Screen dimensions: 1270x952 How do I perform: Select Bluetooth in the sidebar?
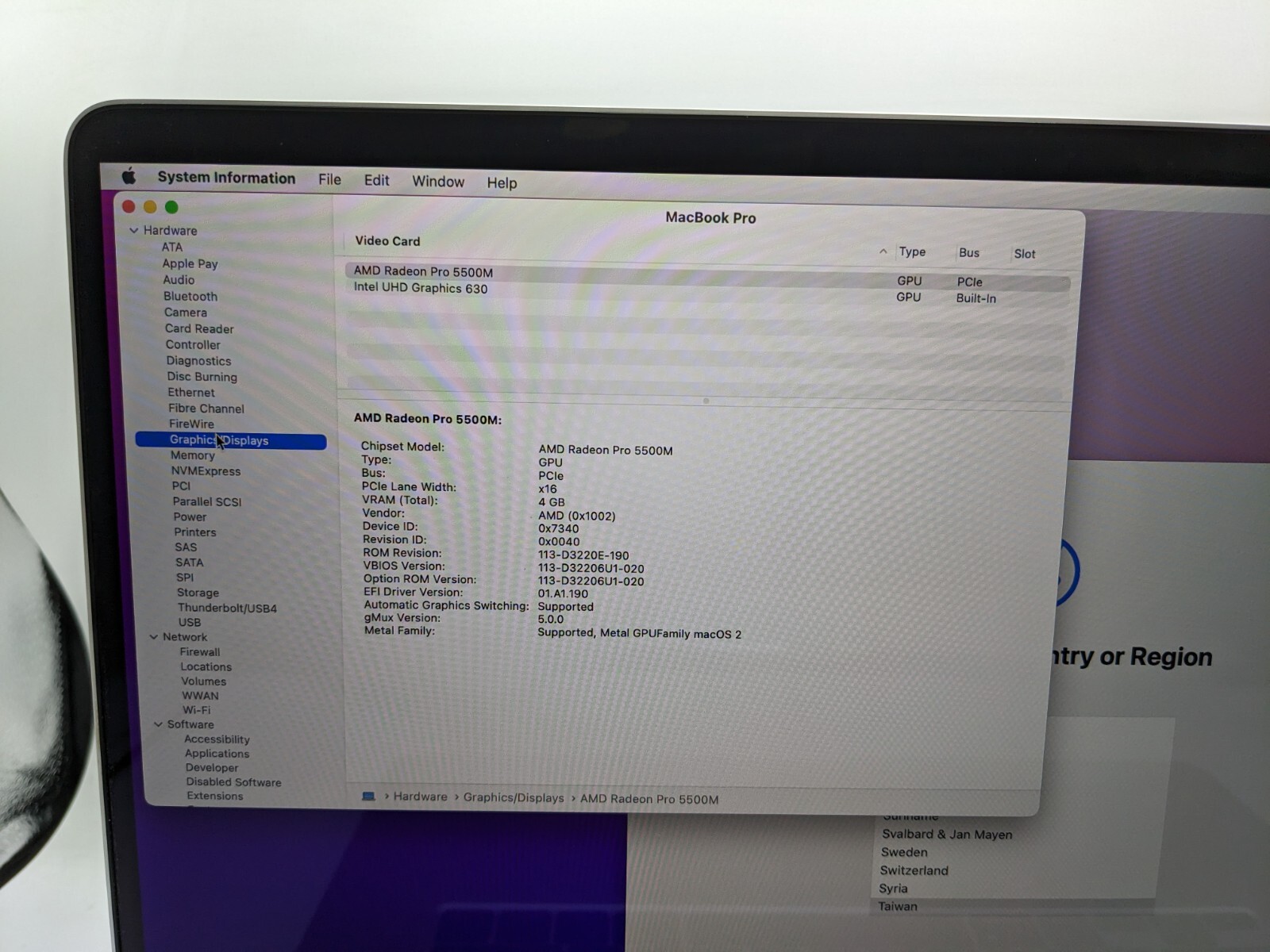click(190, 296)
